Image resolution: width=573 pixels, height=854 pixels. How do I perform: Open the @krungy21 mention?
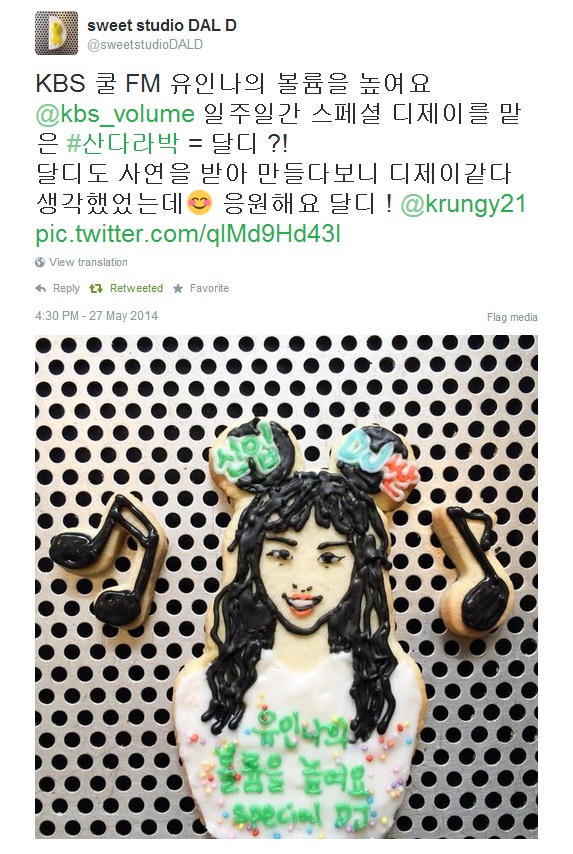click(x=463, y=204)
